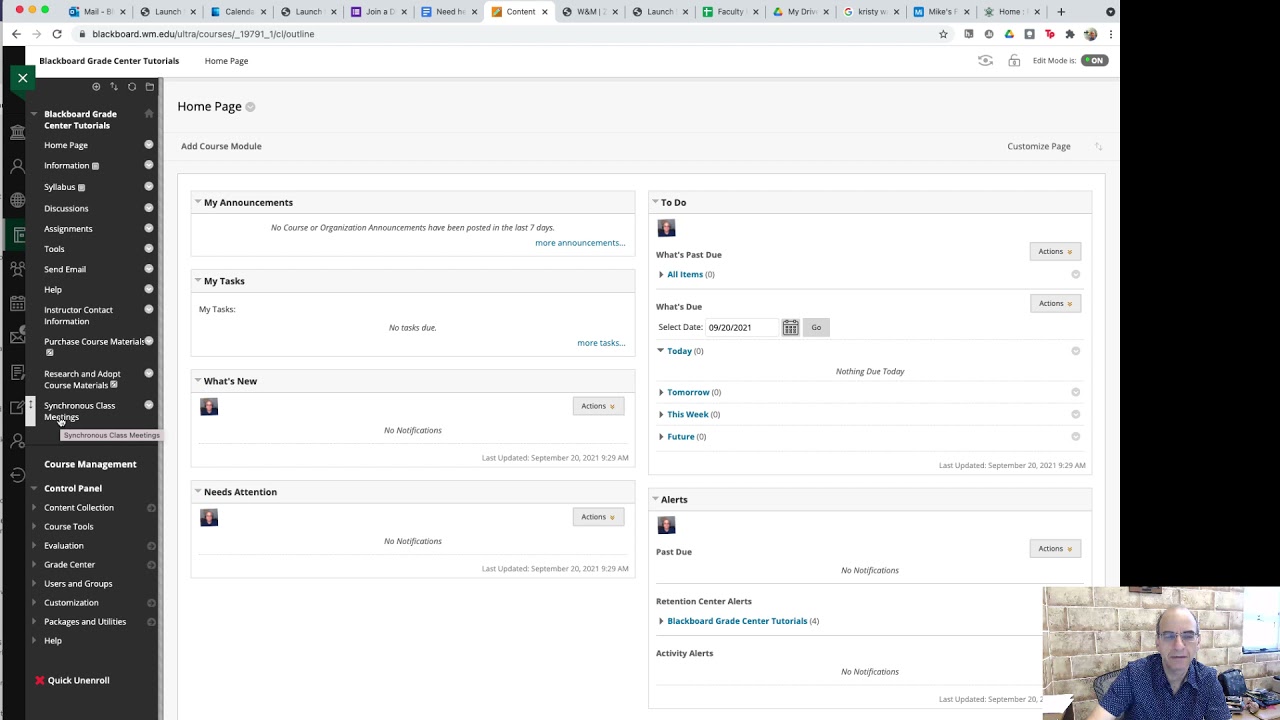Open the Syllabus item options chevron
This screenshot has width=1280, height=720.
point(149,187)
